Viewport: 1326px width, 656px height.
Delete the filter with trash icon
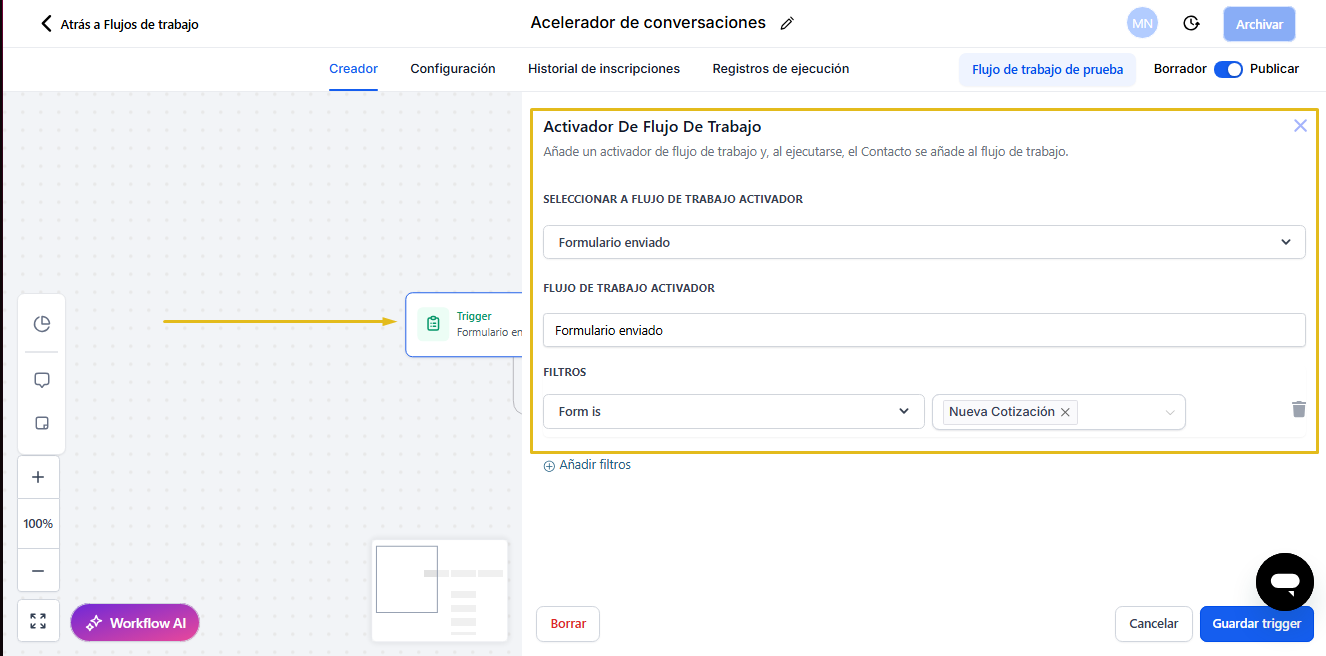(x=1299, y=409)
